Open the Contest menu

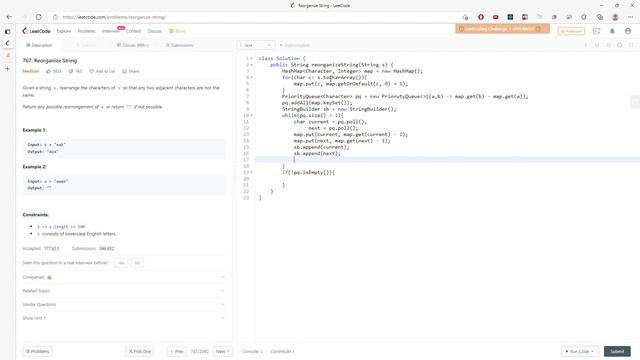click(x=133, y=31)
